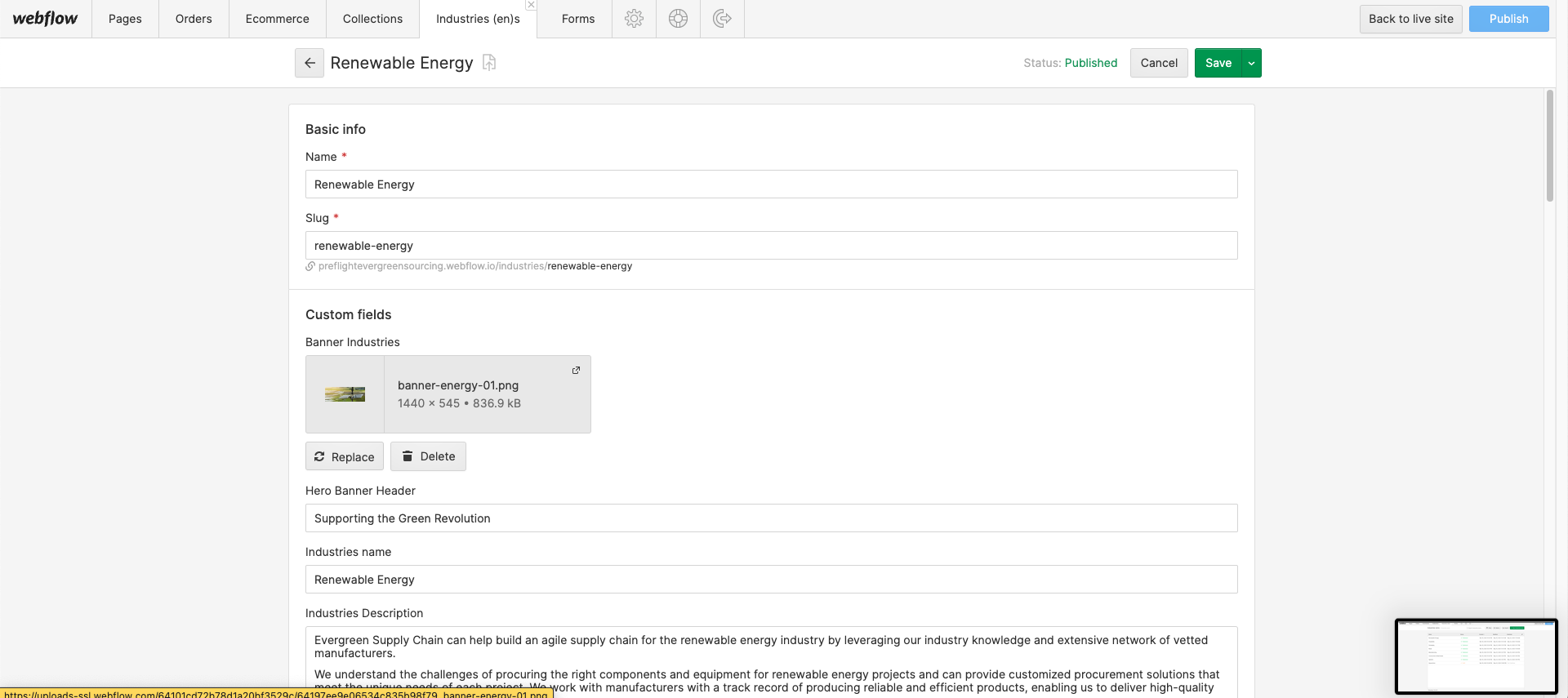This screenshot has width=1568, height=698.
Task: Click into Industries Description text area
Action: click(772, 662)
